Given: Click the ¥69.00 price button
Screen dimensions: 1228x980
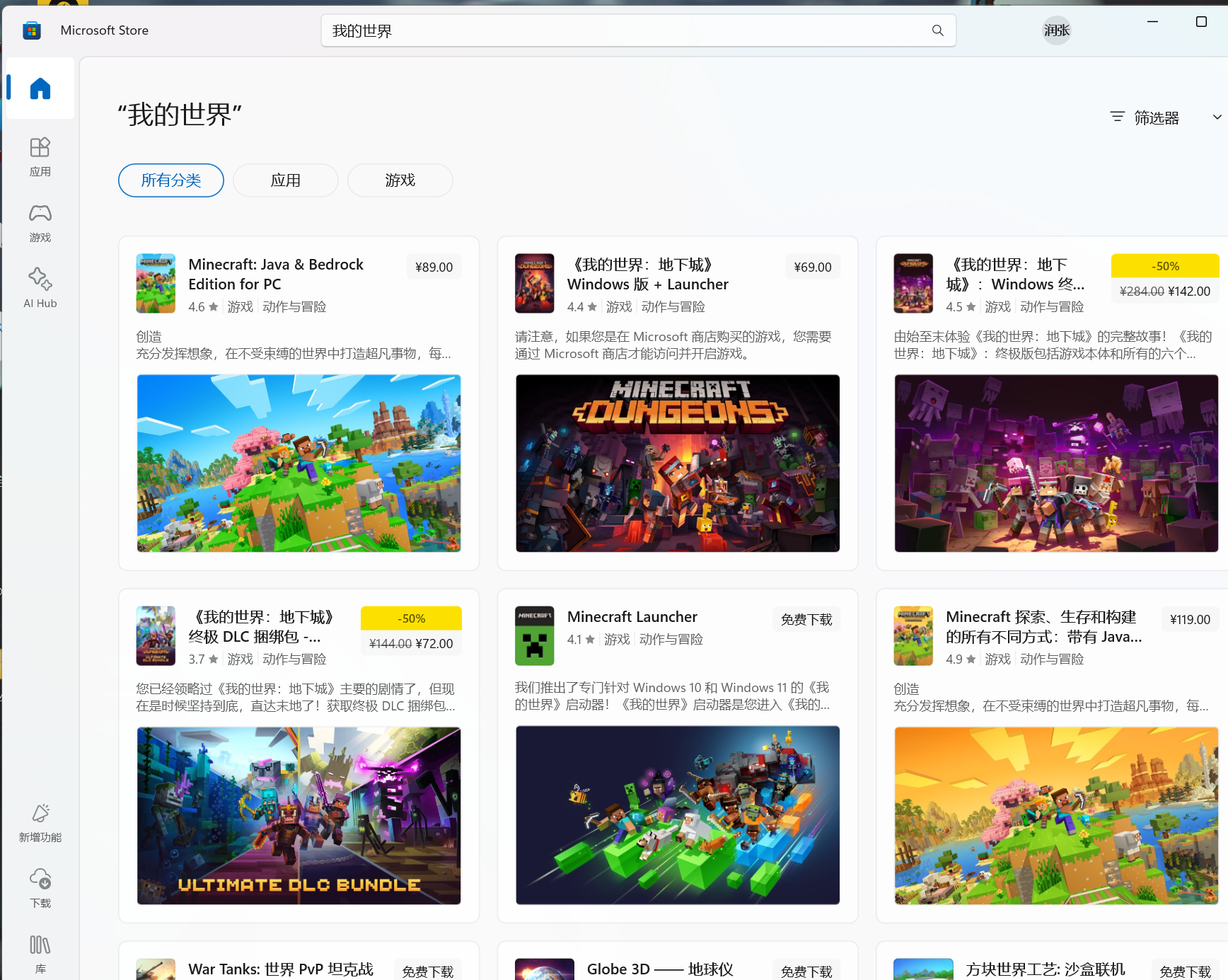Looking at the screenshot, I should pos(813,267).
